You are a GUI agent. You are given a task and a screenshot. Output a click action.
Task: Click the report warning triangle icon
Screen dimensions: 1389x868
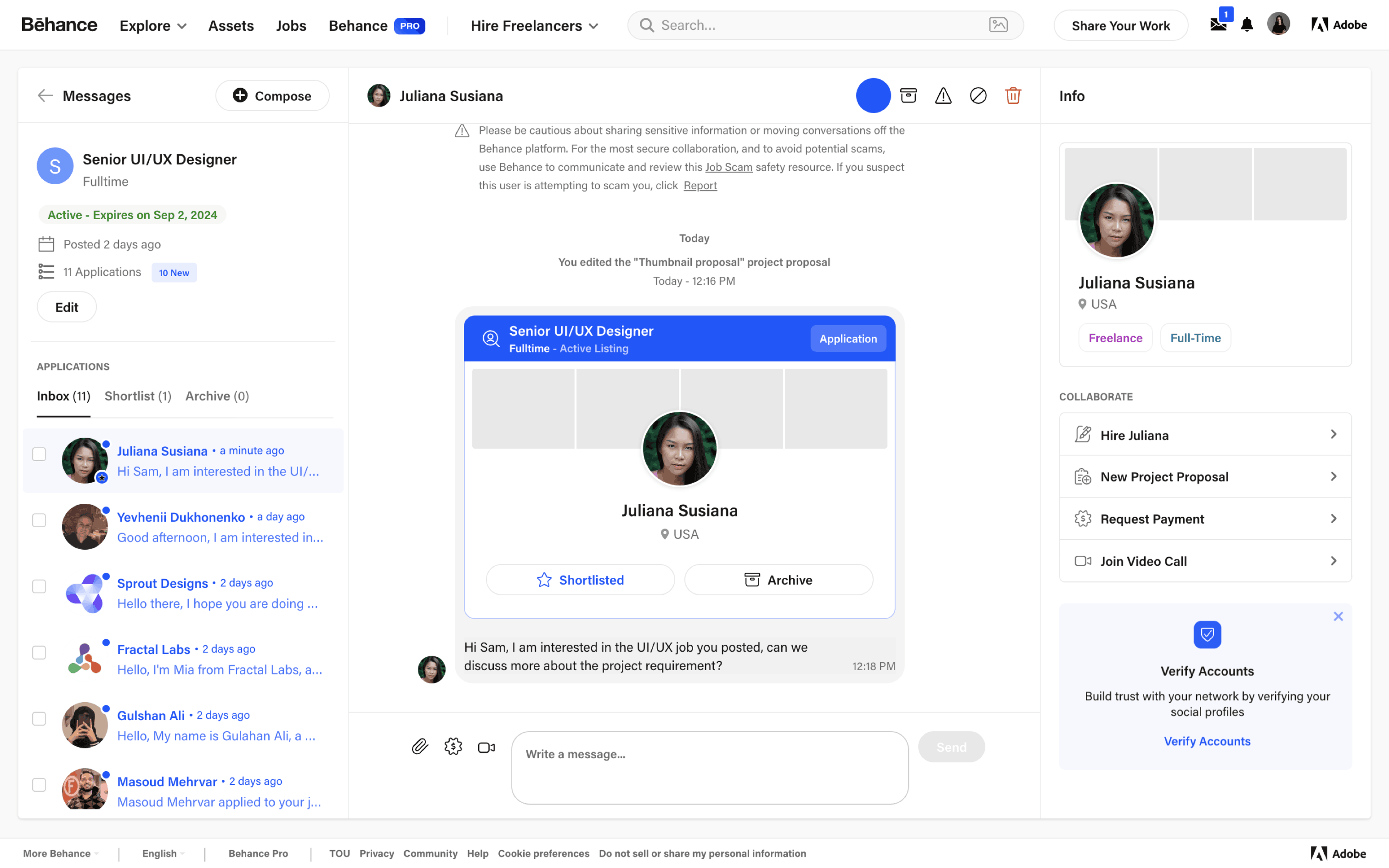coord(943,96)
